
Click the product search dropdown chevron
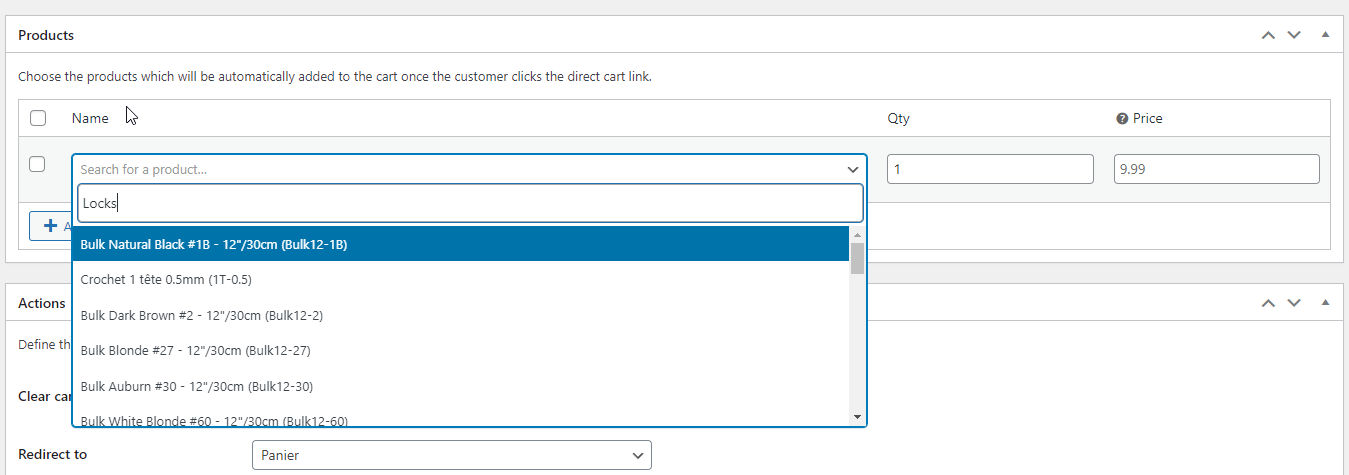click(x=852, y=170)
